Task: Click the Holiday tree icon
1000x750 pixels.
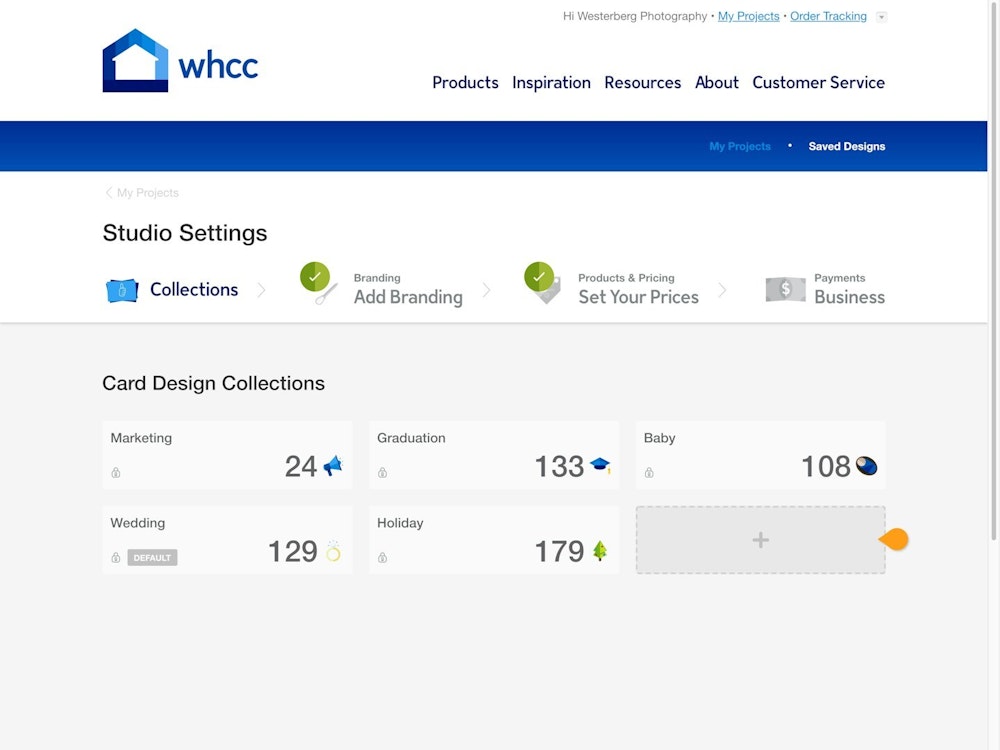Action: [600, 551]
